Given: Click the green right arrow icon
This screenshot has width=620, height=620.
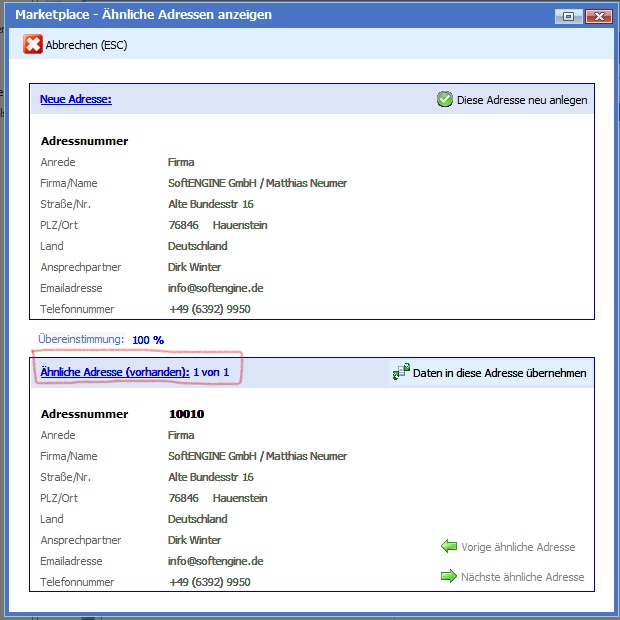Looking at the screenshot, I should (449, 576).
